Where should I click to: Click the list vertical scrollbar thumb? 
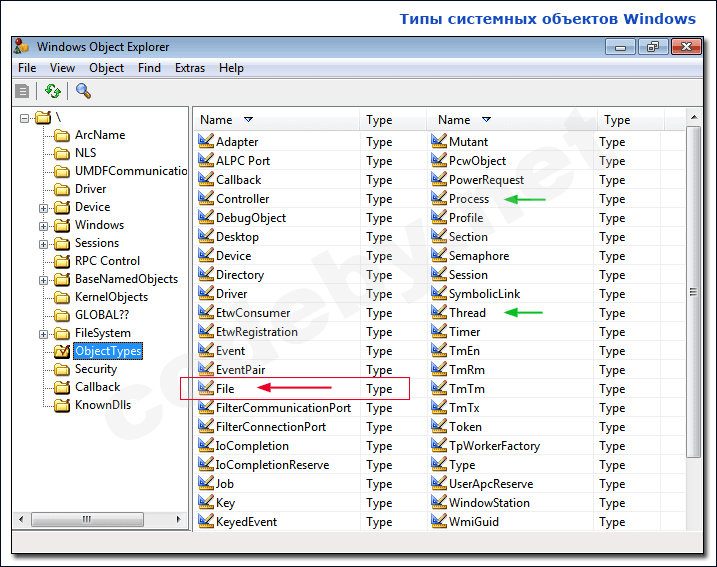(694, 292)
